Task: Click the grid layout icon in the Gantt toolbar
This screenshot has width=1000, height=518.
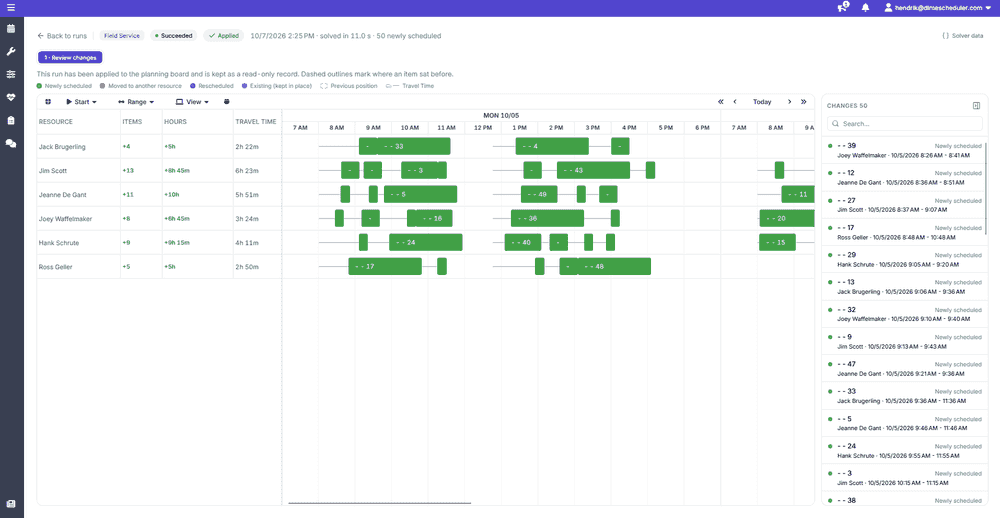Action: [48, 101]
